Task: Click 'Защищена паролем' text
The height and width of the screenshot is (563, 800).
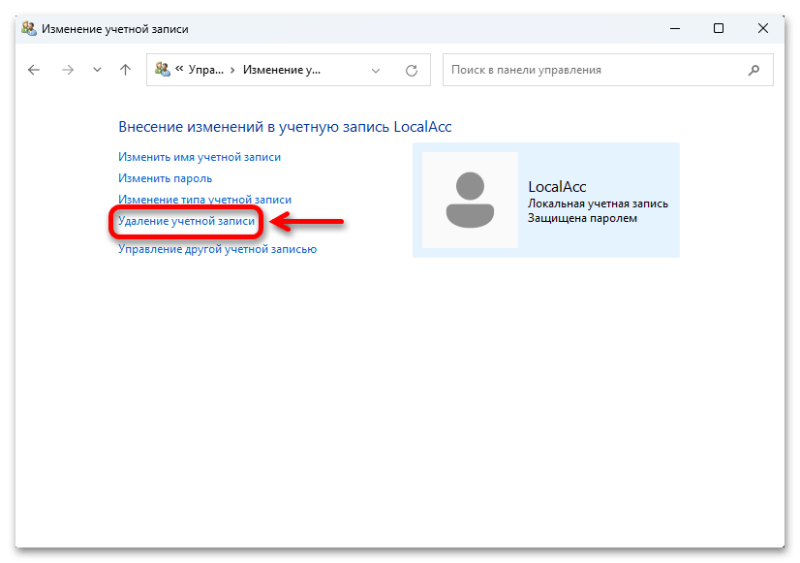Action: click(x=582, y=218)
